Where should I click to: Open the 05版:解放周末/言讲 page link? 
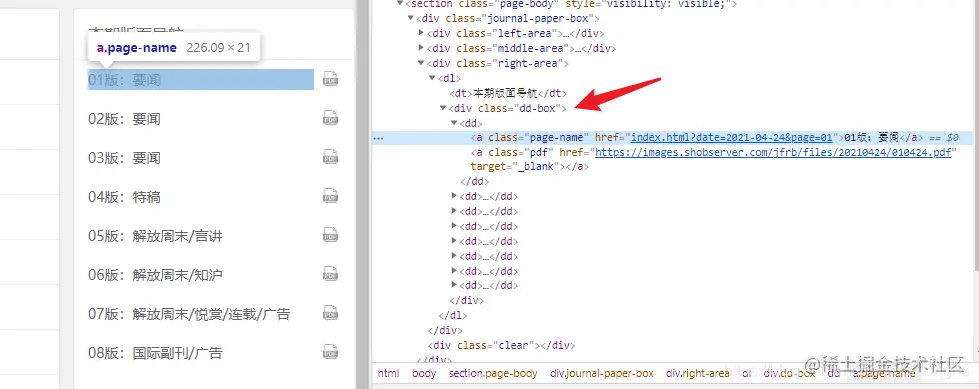[x=155, y=236]
